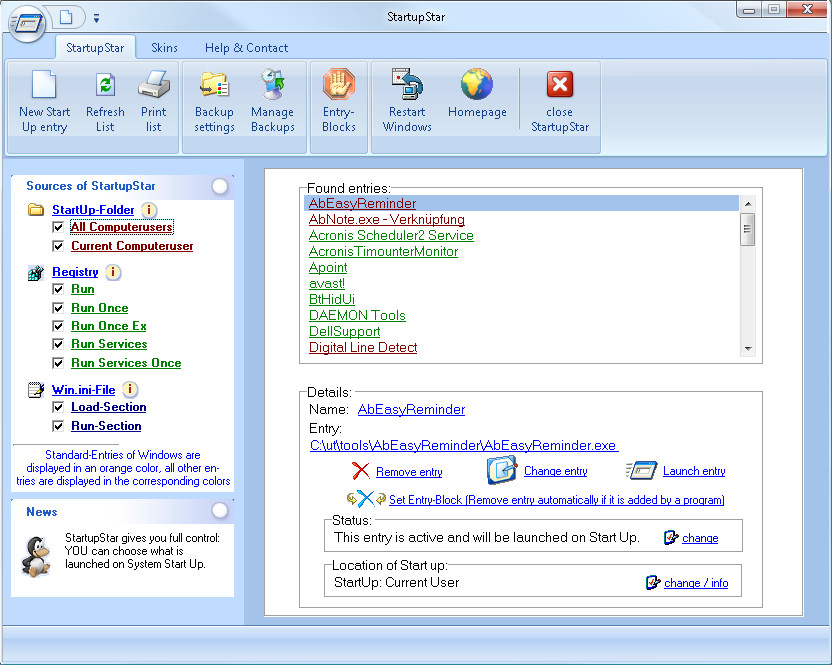
Task: Click the Restart Windows icon
Action: 407,84
